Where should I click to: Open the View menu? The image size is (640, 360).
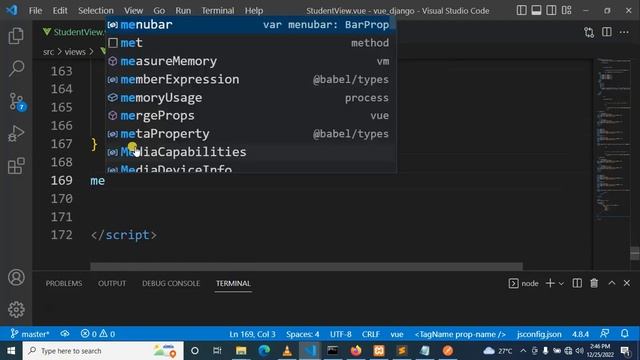(133, 11)
